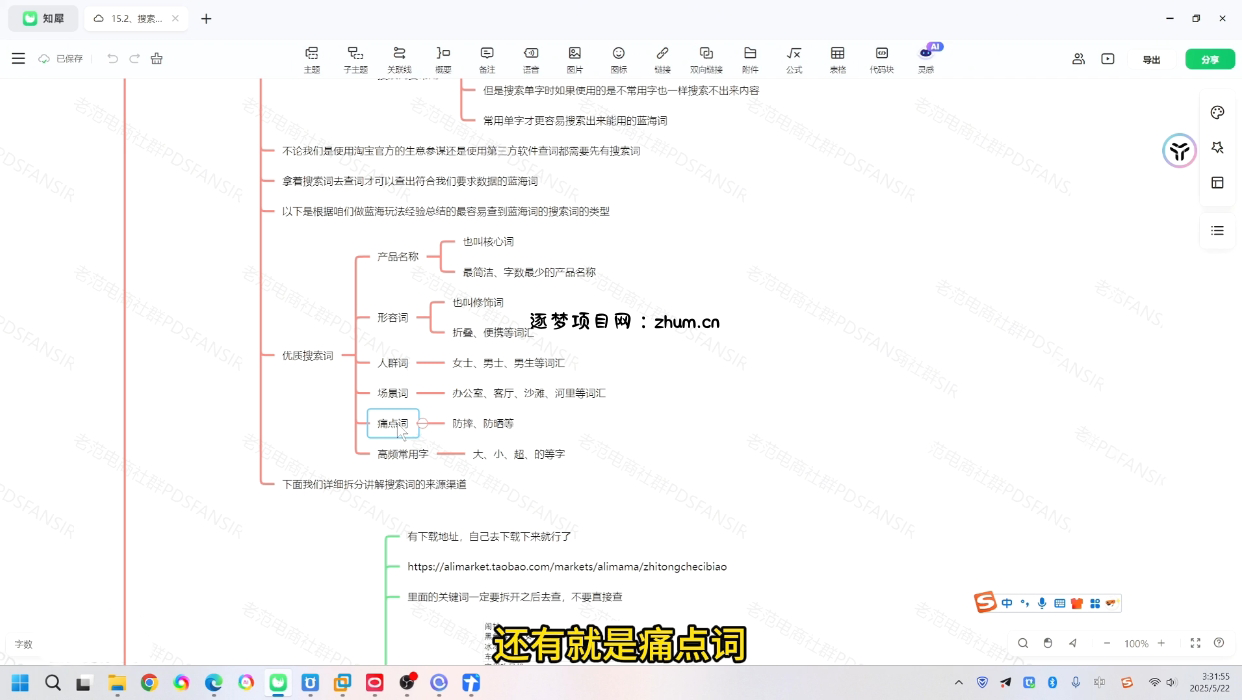This screenshot has width=1242, height=700.
Task: Select node 有下载地址，自己去下载下来就行了
Action: 489,536
